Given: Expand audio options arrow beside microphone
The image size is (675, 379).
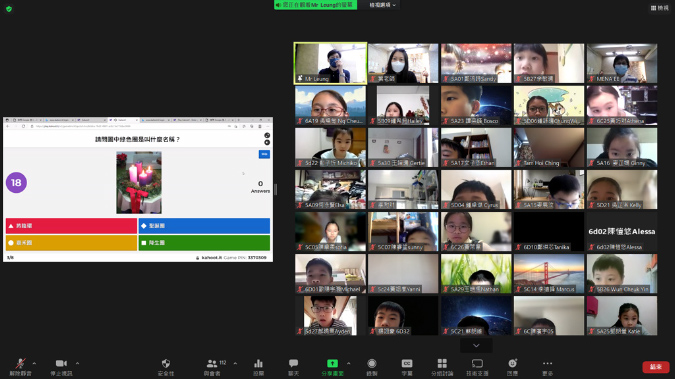Looking at the screenshot, I should click(x=34, y=363).
